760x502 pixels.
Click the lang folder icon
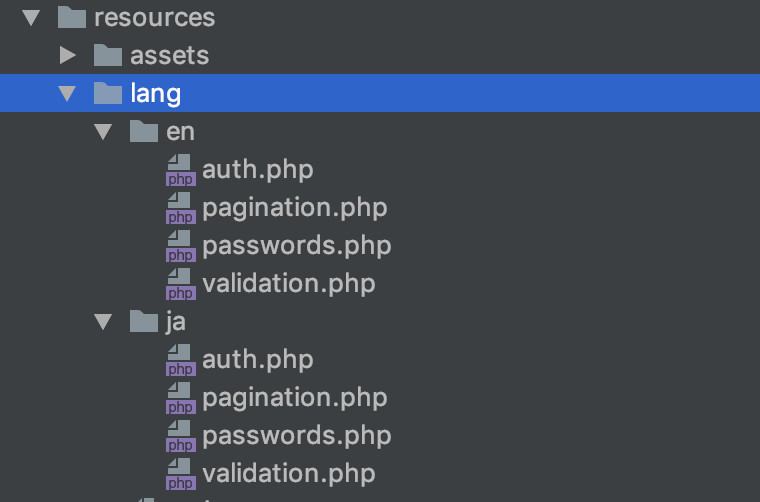click(x=108, y=93)
